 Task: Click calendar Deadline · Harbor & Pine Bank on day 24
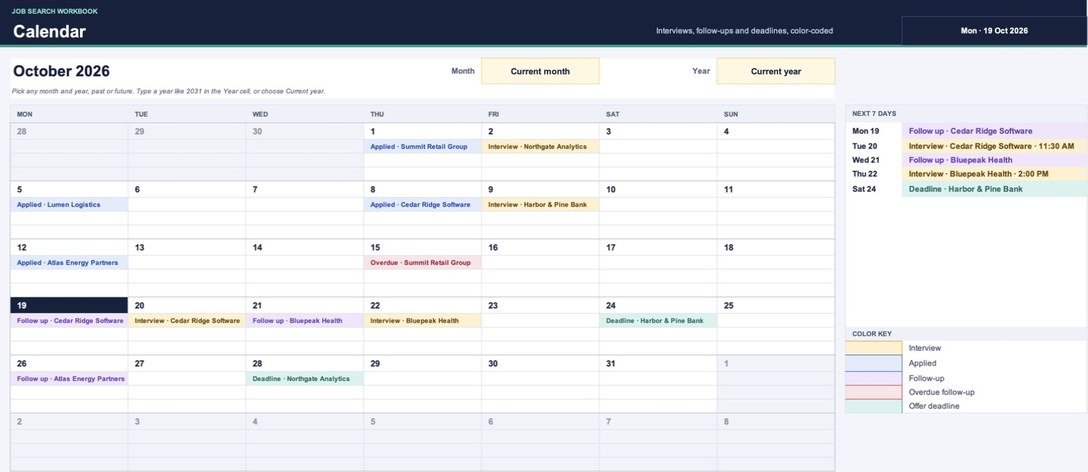(658, 321)
